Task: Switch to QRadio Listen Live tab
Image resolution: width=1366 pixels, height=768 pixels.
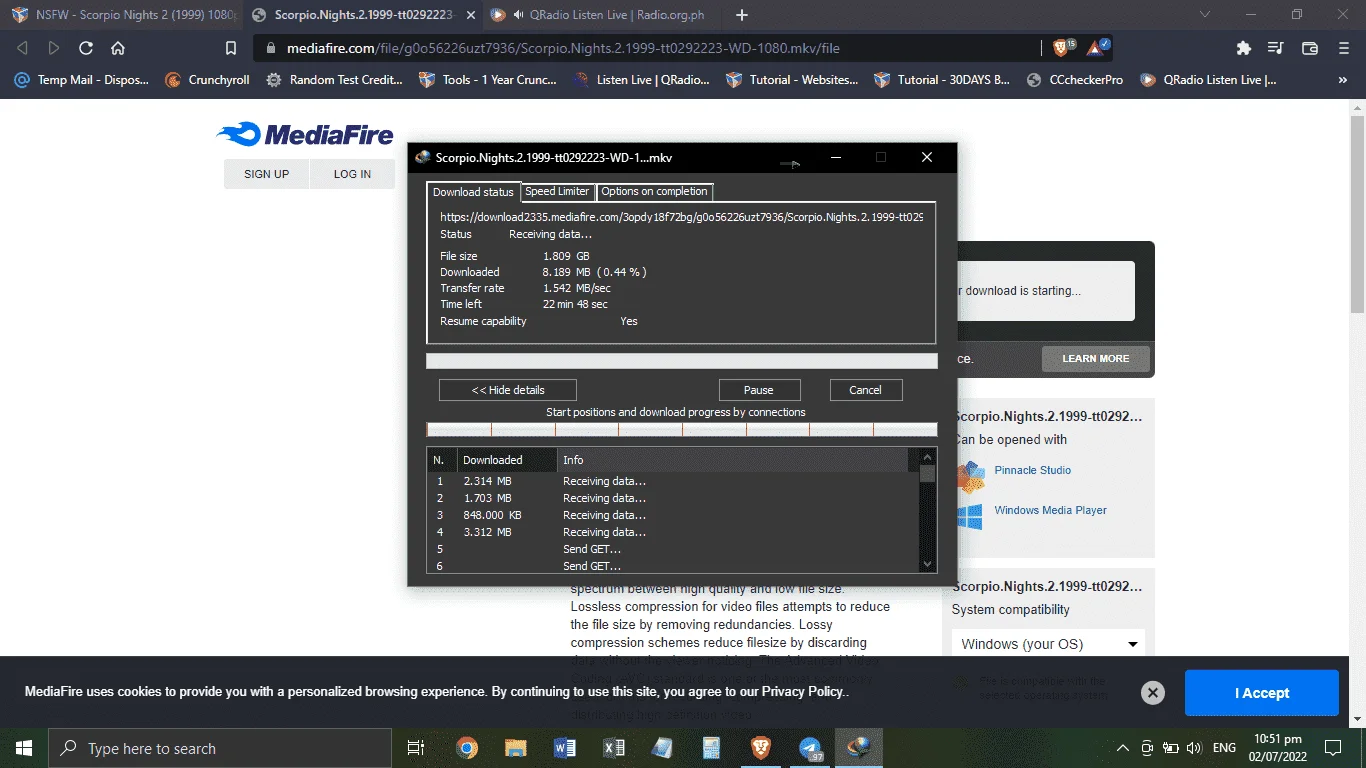Action: [603, 15]
